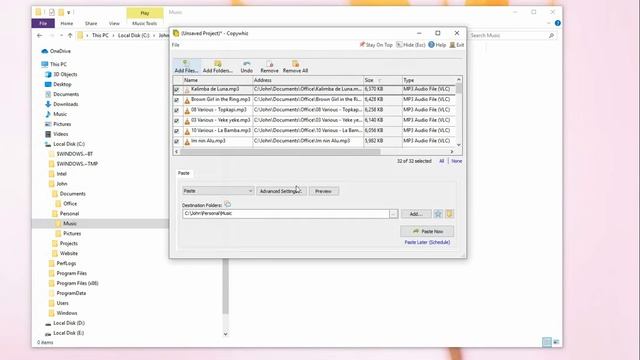Click the Remove toolbar button

pos(269,67)
